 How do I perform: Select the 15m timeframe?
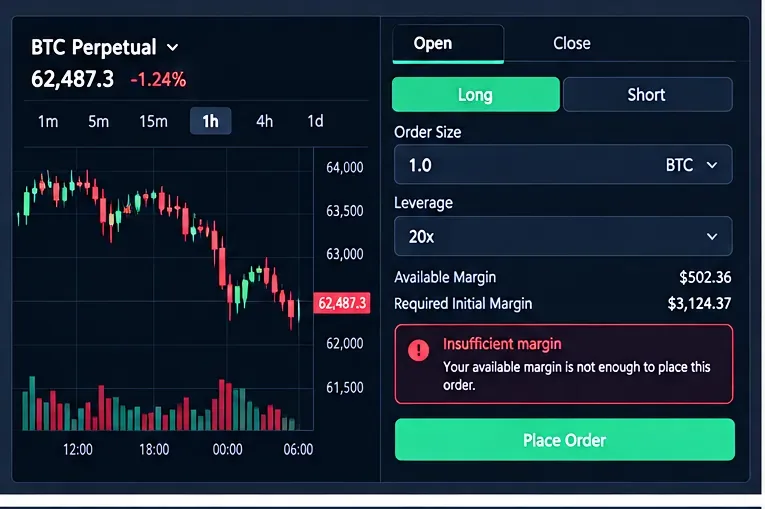point(153,121)
